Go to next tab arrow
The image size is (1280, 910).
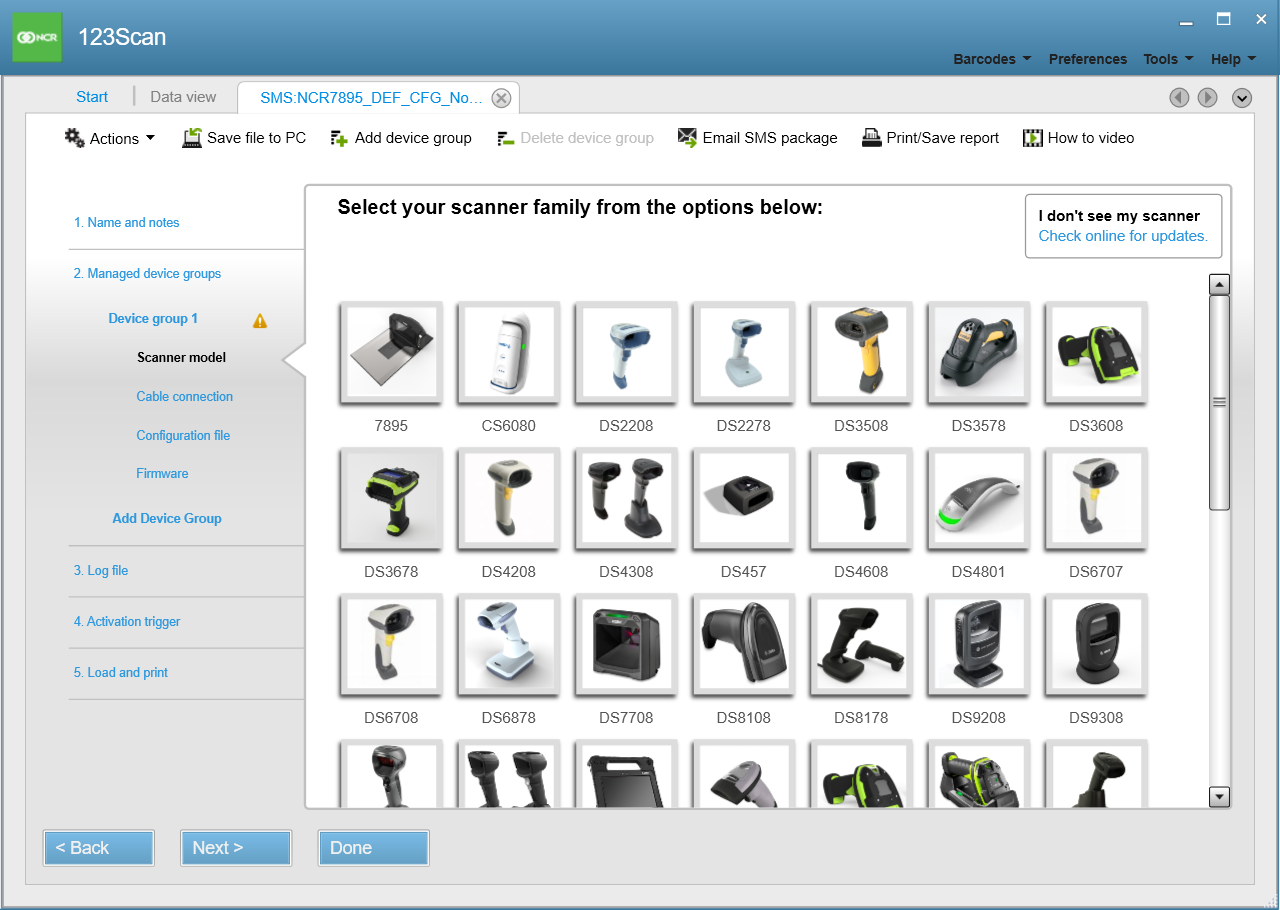click(1208, 97)
